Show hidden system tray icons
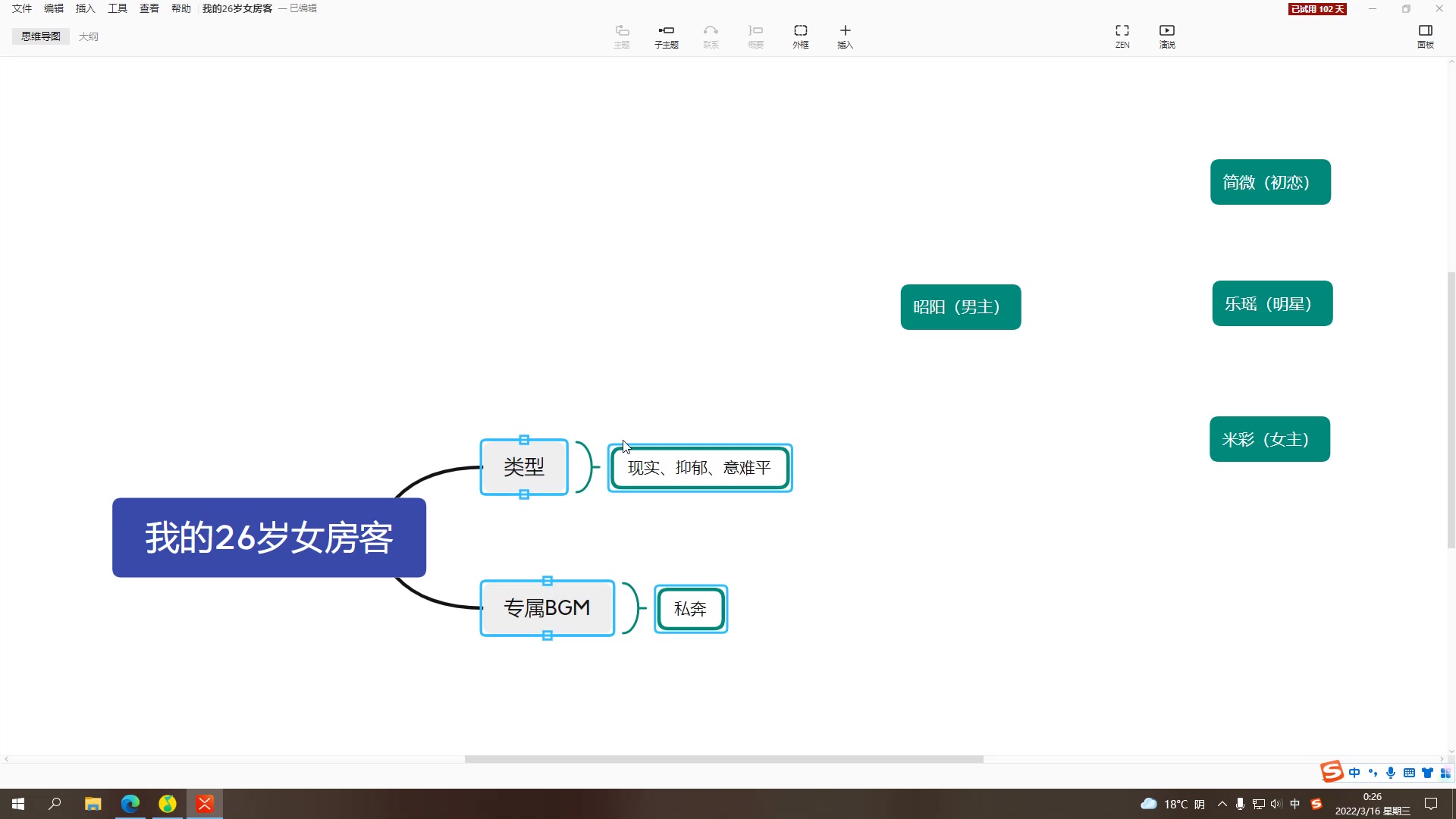The image size is (1456, 819). (1222, 804)
